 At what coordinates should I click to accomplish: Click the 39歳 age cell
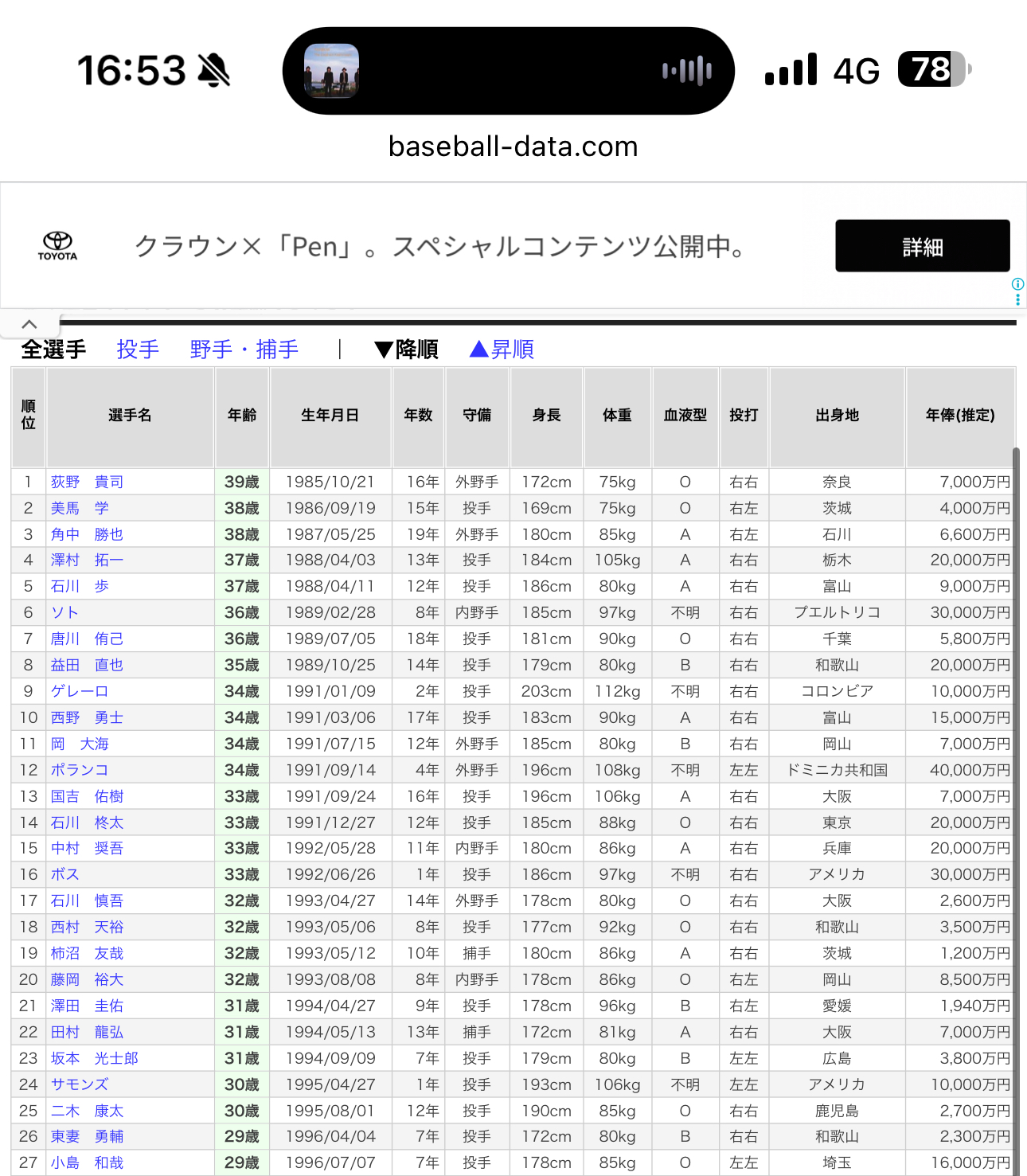coord(242,482)
